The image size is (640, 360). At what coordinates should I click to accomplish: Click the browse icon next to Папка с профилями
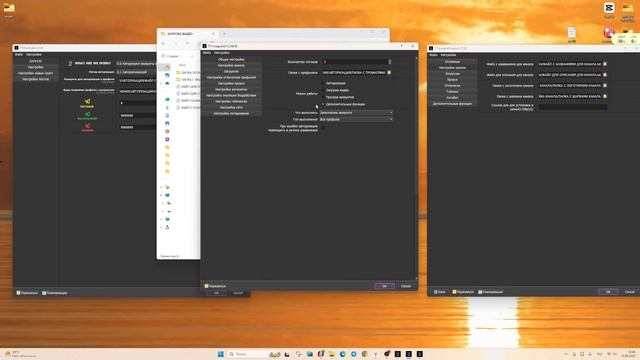point(389,73)
